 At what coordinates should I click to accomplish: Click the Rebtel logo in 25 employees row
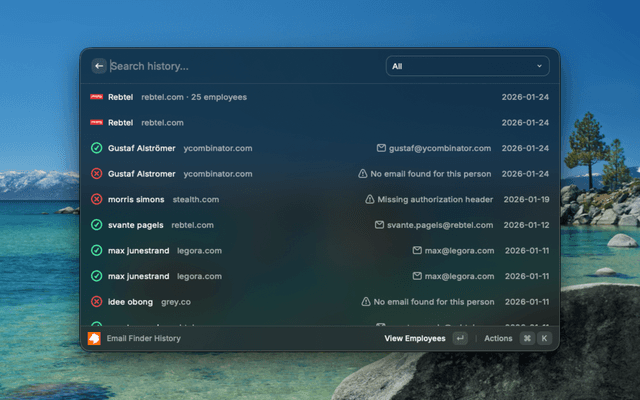[97, 97]
